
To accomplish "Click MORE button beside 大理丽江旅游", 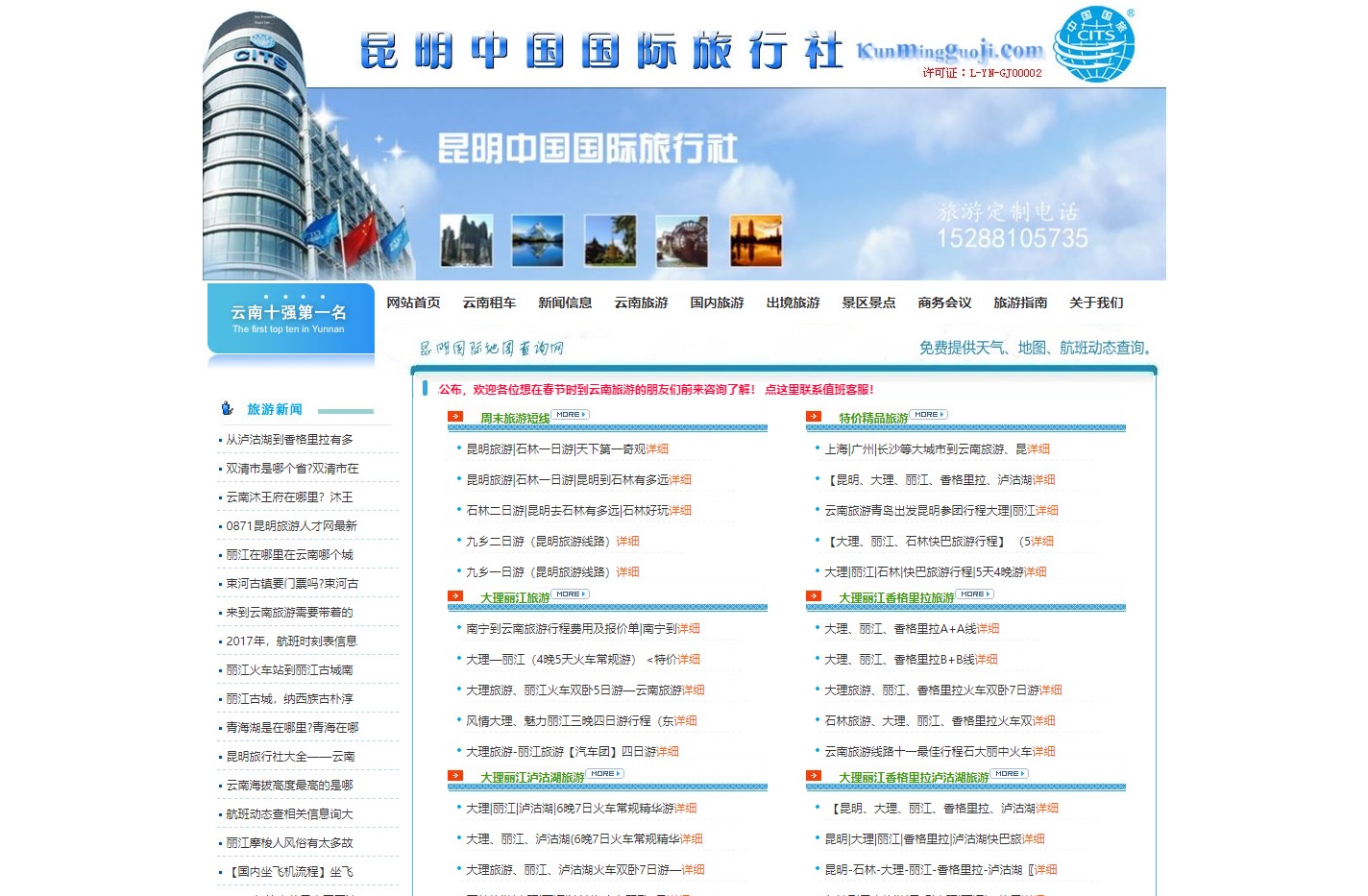I will click(570, 594).
